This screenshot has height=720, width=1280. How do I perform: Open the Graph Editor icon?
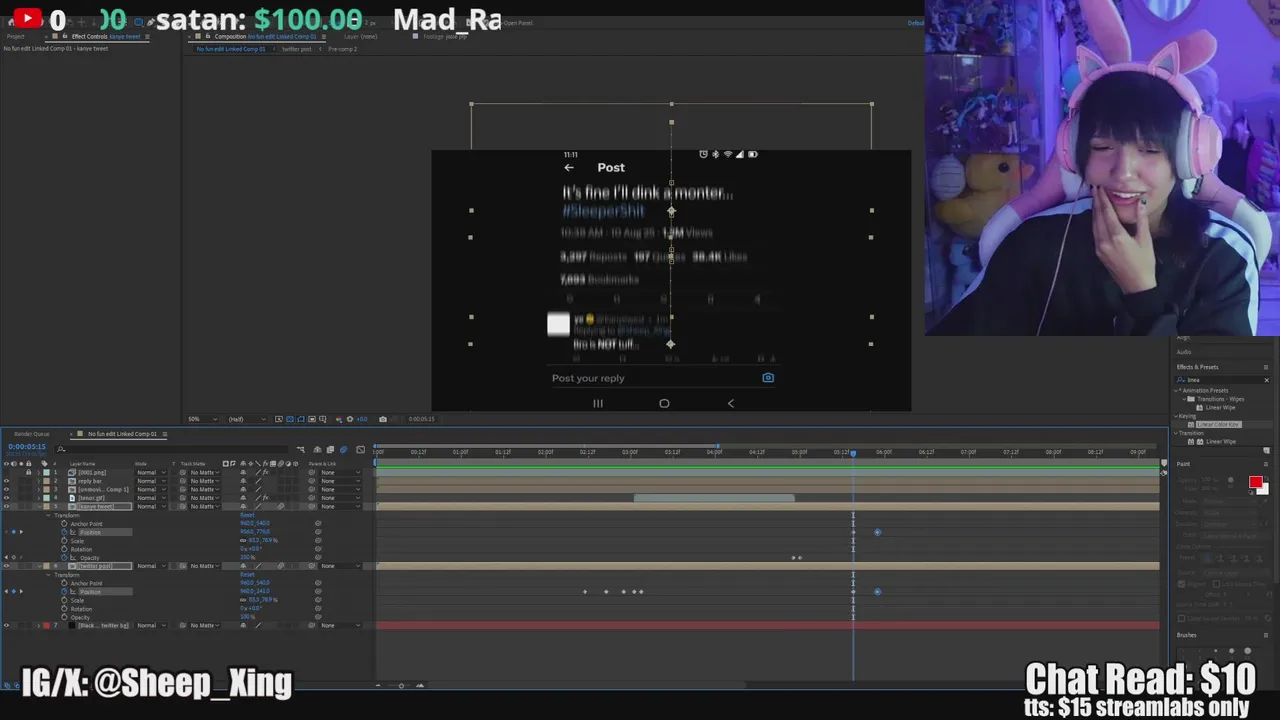pos(360,450)
